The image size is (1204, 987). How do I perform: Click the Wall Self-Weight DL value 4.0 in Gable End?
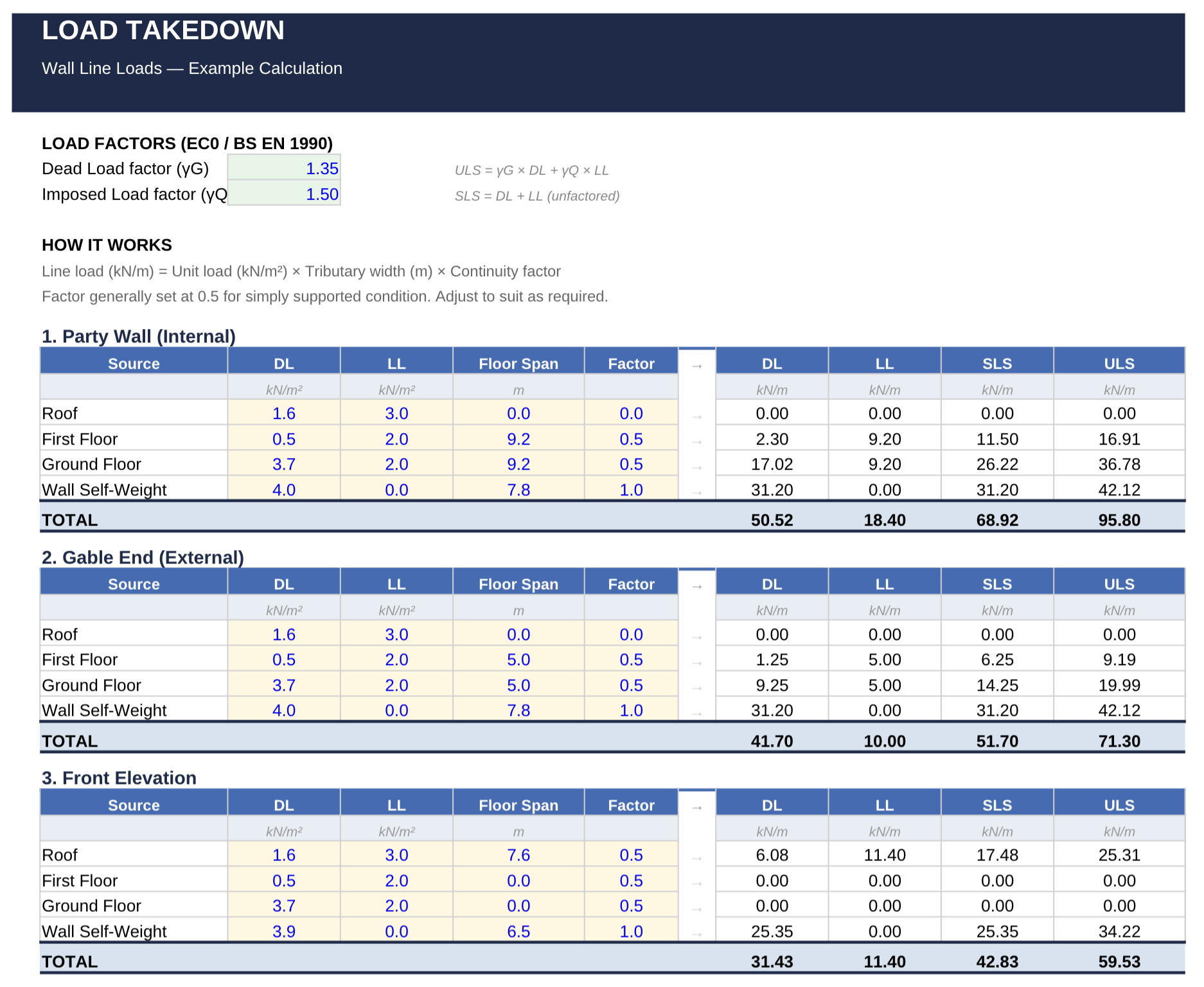(283, 710)
